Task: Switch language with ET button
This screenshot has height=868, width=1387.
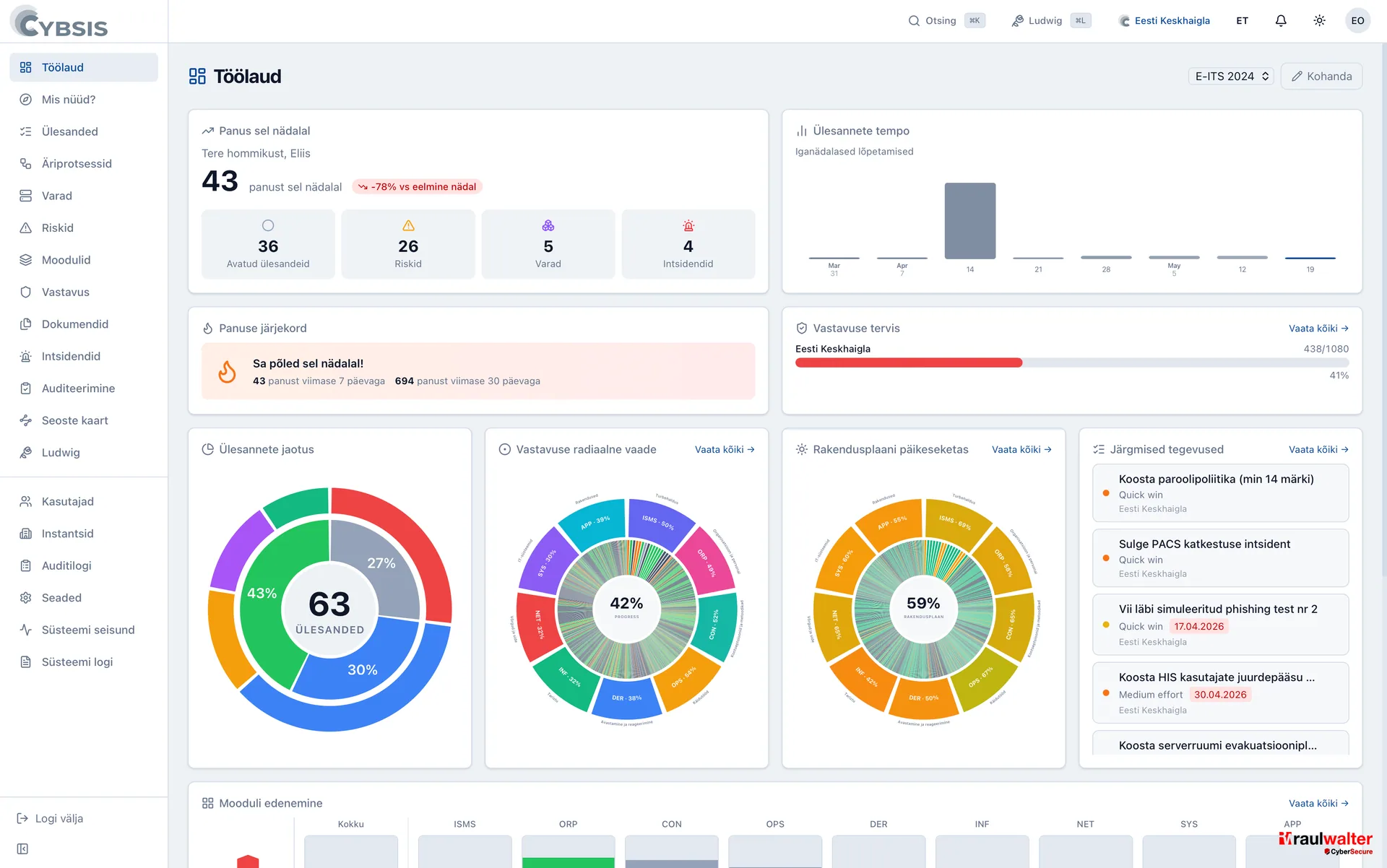Action: [x=1242, y=20]
